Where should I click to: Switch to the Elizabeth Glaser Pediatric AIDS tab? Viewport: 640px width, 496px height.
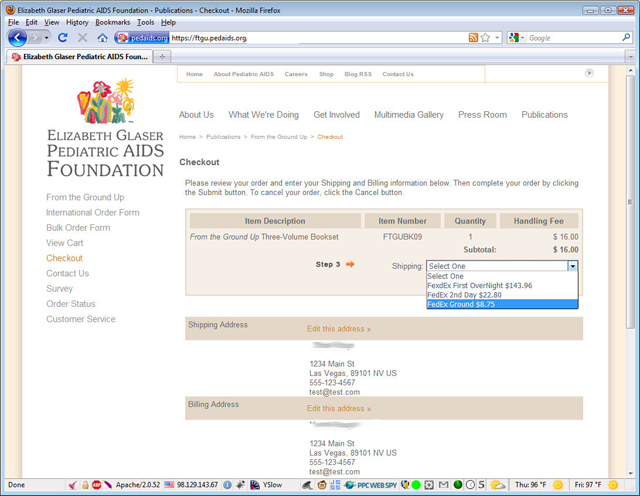pyautogui.click(x=80, y=57)
